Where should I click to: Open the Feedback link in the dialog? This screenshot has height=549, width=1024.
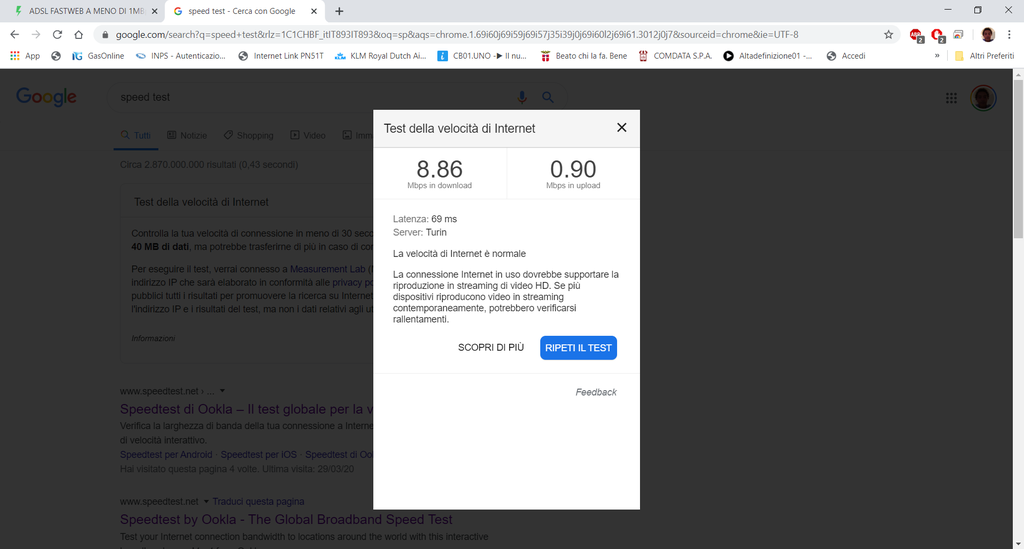(596, 392)
